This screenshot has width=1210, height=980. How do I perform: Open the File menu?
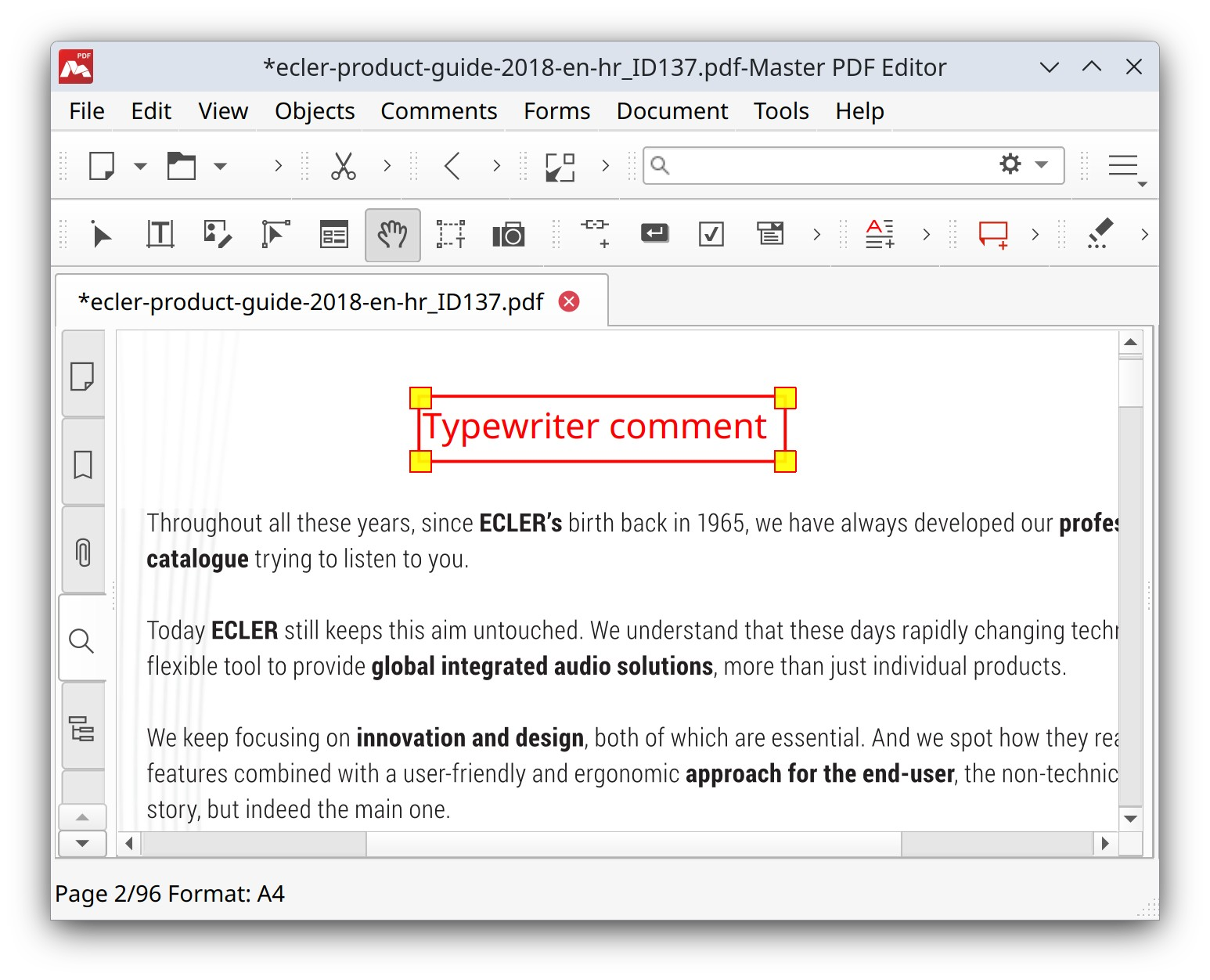87,111
